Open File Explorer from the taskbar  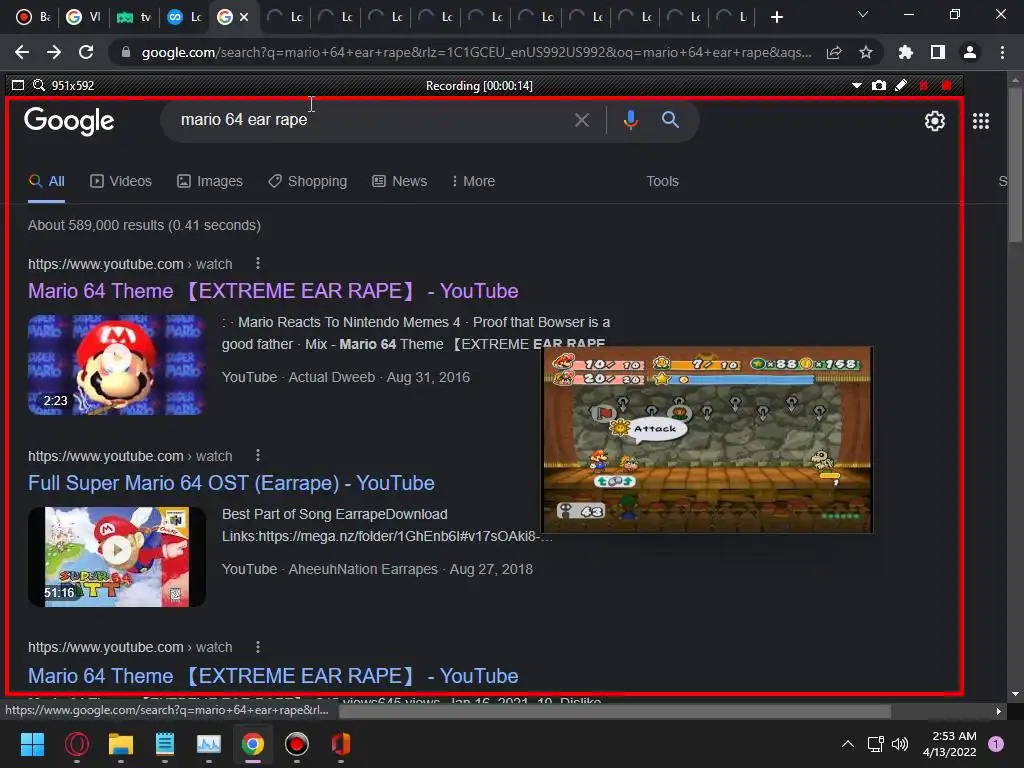[121, 744]
